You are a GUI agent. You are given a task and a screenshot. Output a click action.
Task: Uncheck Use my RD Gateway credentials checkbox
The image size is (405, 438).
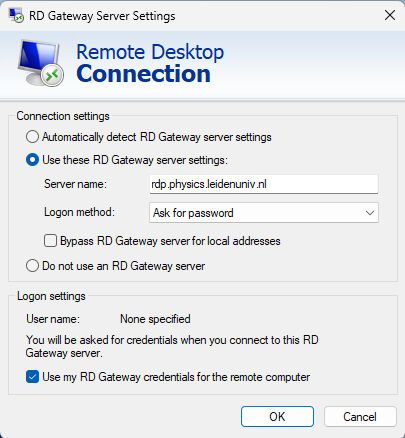(32, 377)
